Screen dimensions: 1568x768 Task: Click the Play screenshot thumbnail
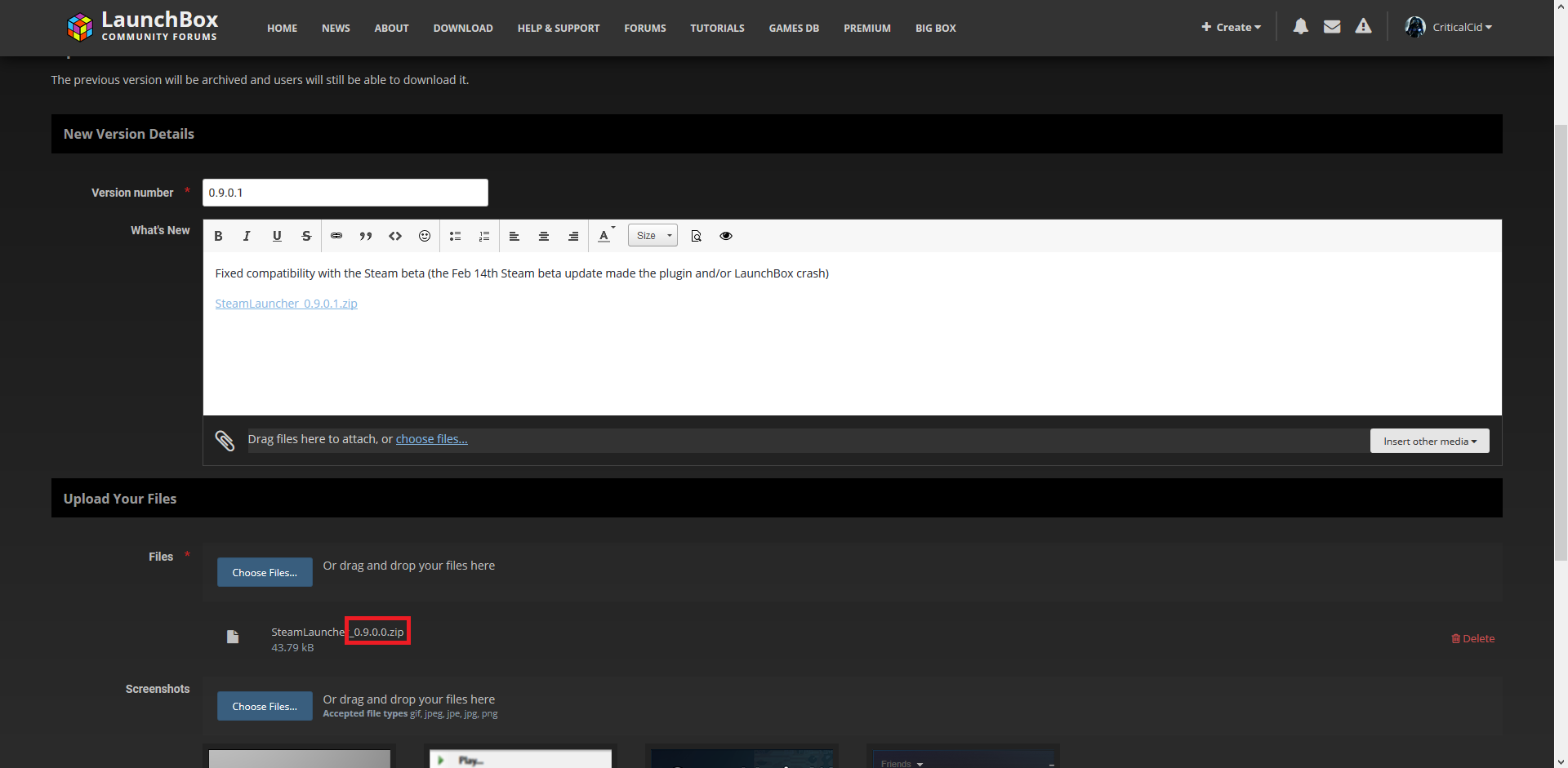pyautogui.click(x=520, y=757)
